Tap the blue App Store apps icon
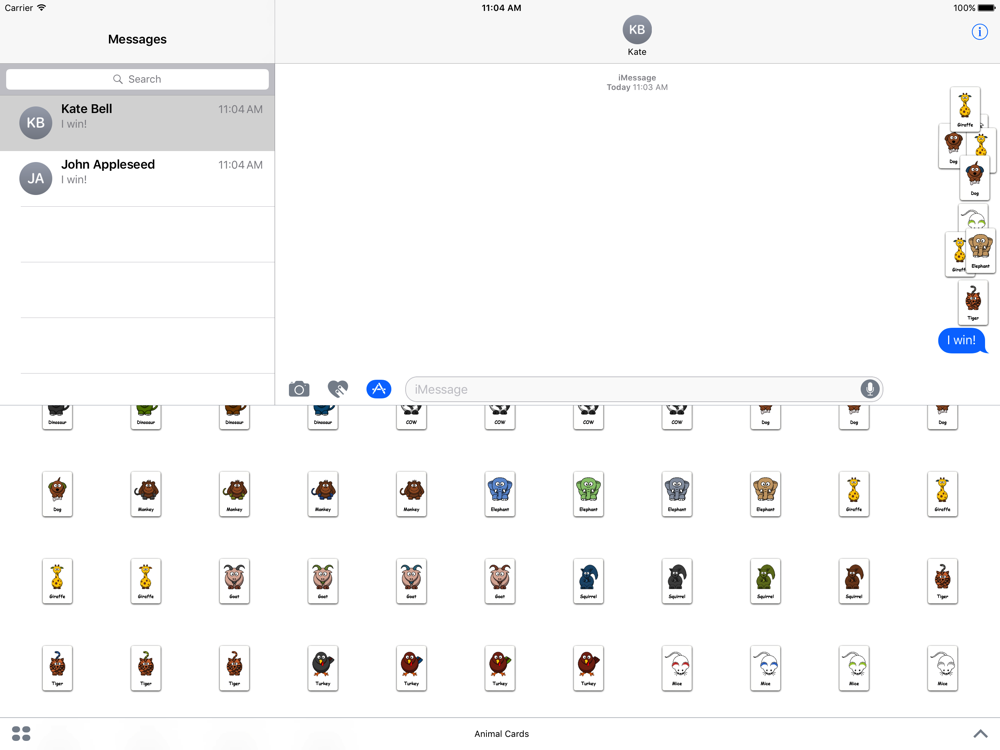The height and width of the screenshot is (750, 1000). pyautogui.click(x=378, y=389)
